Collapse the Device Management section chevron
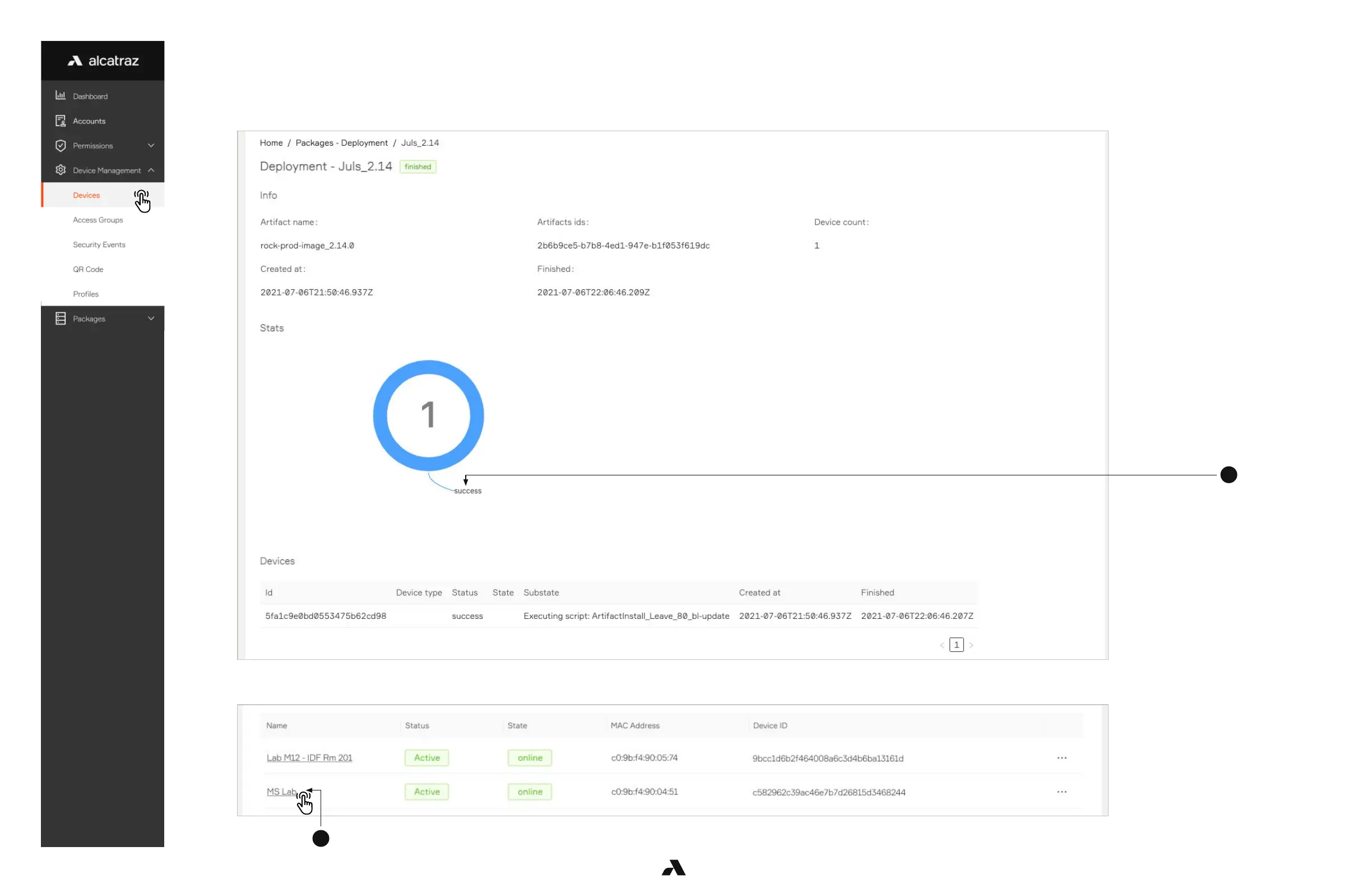 pos(151,170)
